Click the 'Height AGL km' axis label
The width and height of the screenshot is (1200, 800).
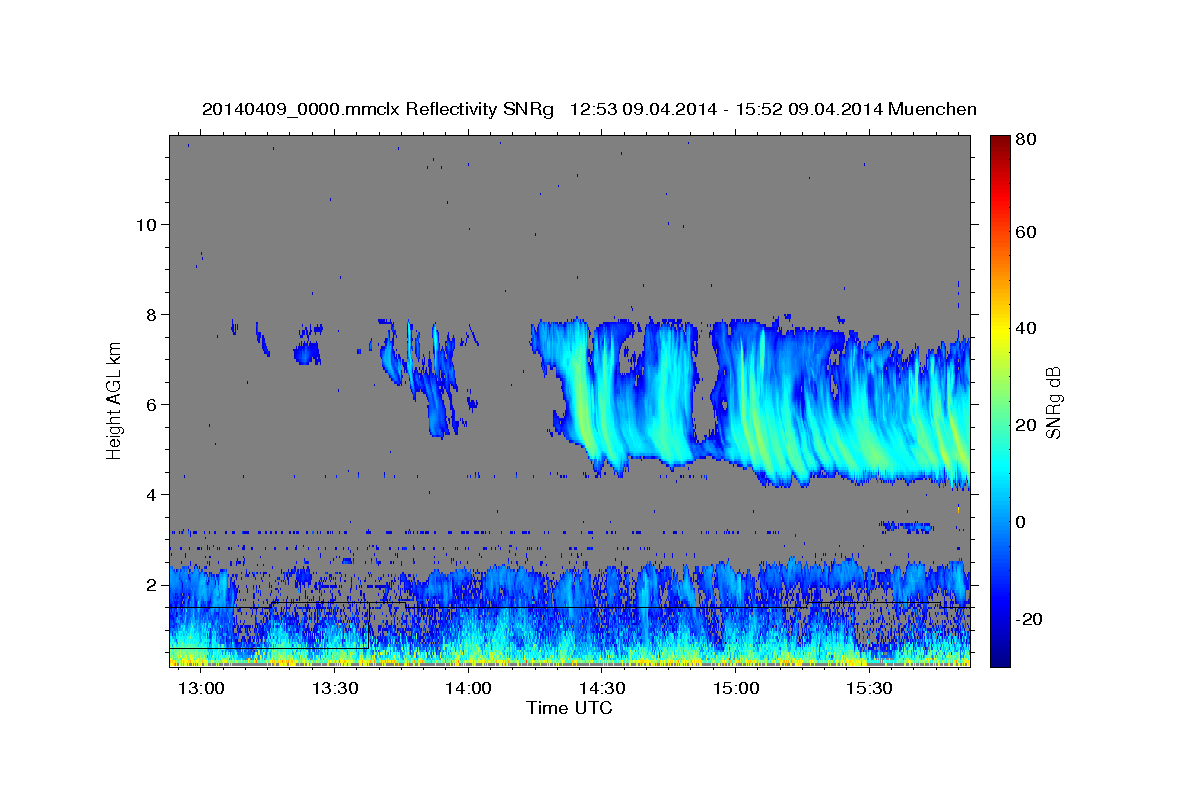coord(115,400)
